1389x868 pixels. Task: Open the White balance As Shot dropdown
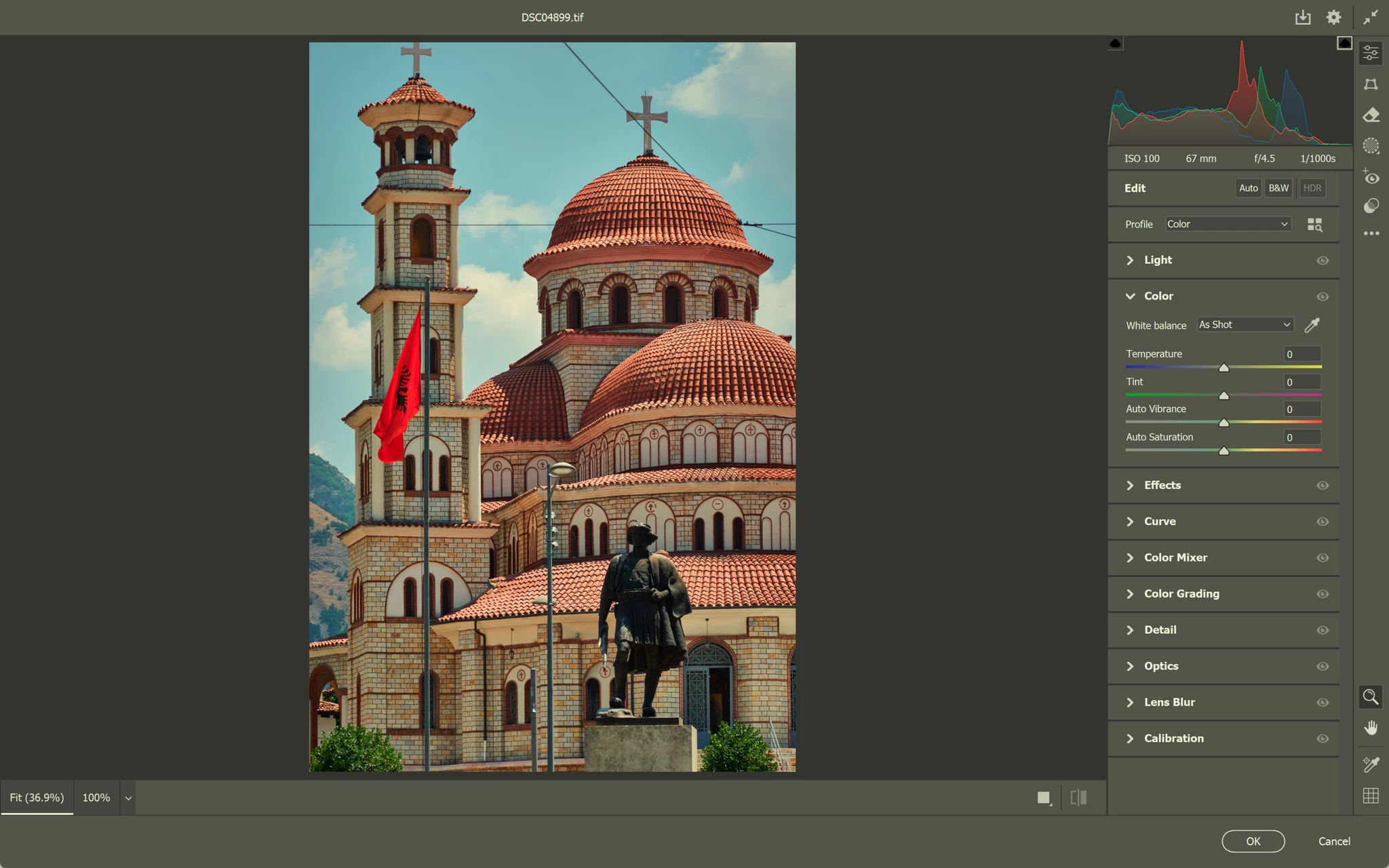click(x=1245, y=325)
